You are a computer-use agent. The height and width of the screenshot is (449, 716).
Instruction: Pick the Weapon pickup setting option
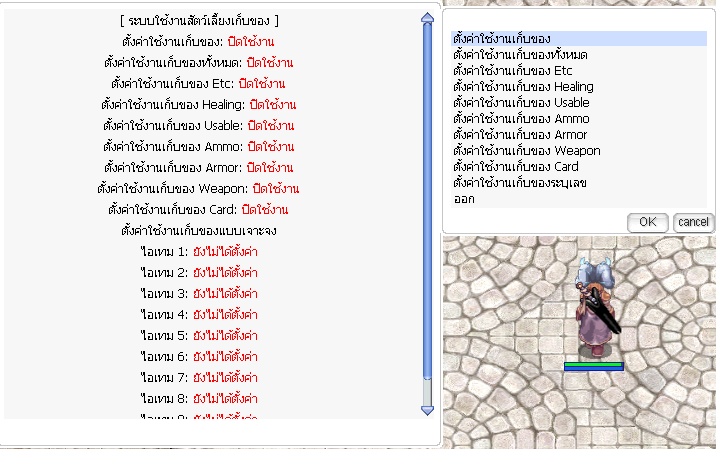526,151
